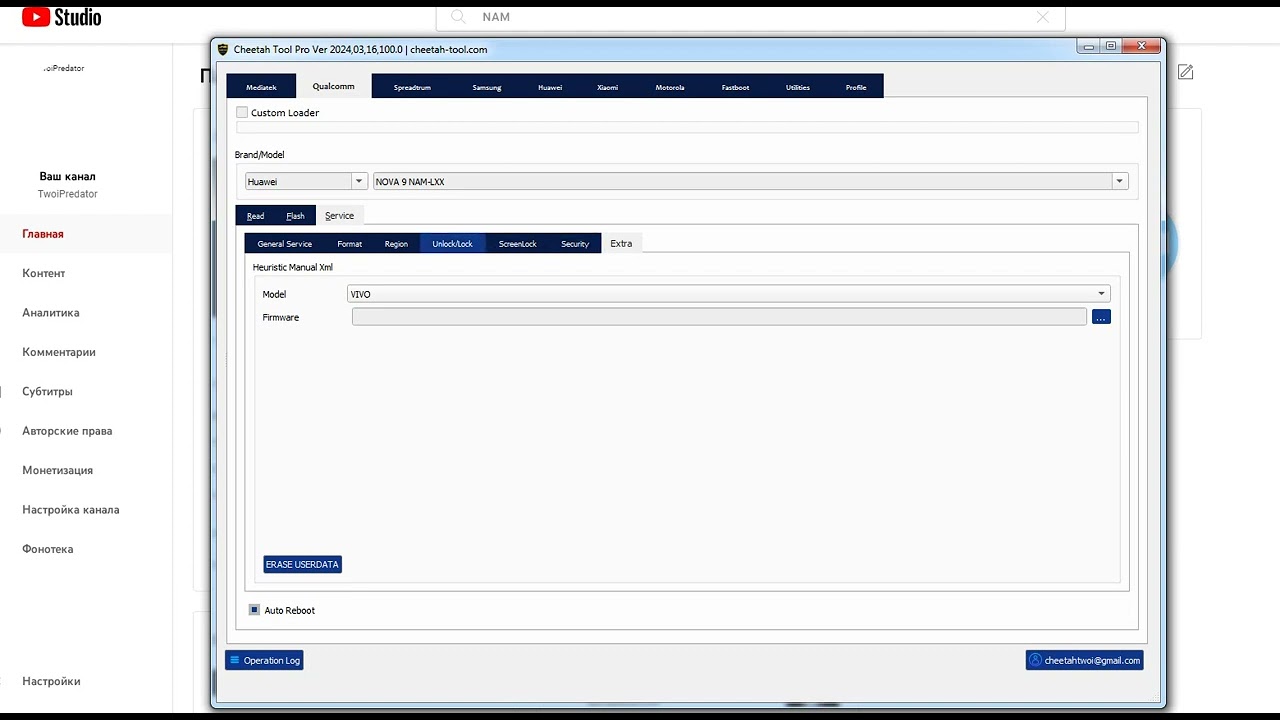Enable the Custom Loader checkbox
This screenshot has width=1280, height=720.
coord(242,113)
